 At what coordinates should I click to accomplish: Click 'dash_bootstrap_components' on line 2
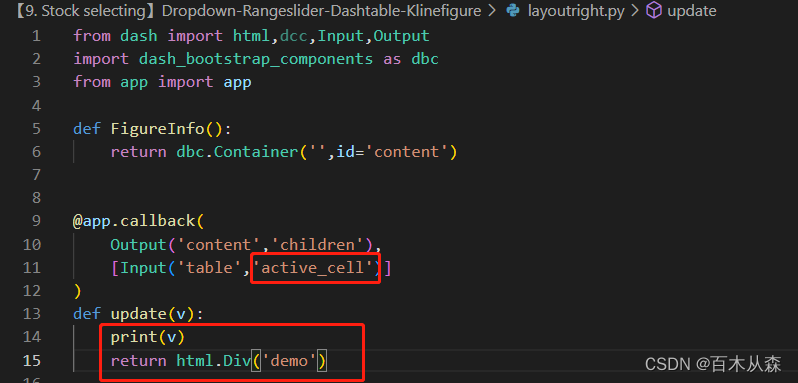[255, 59]
